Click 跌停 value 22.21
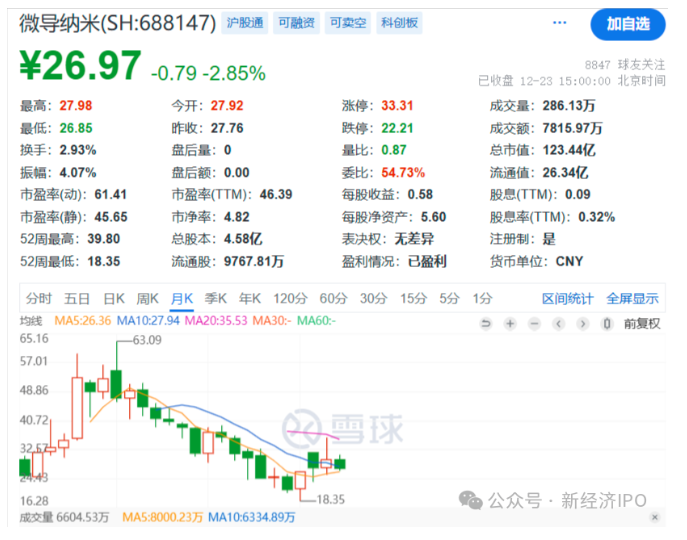687x540 pixels. [397, 128]
